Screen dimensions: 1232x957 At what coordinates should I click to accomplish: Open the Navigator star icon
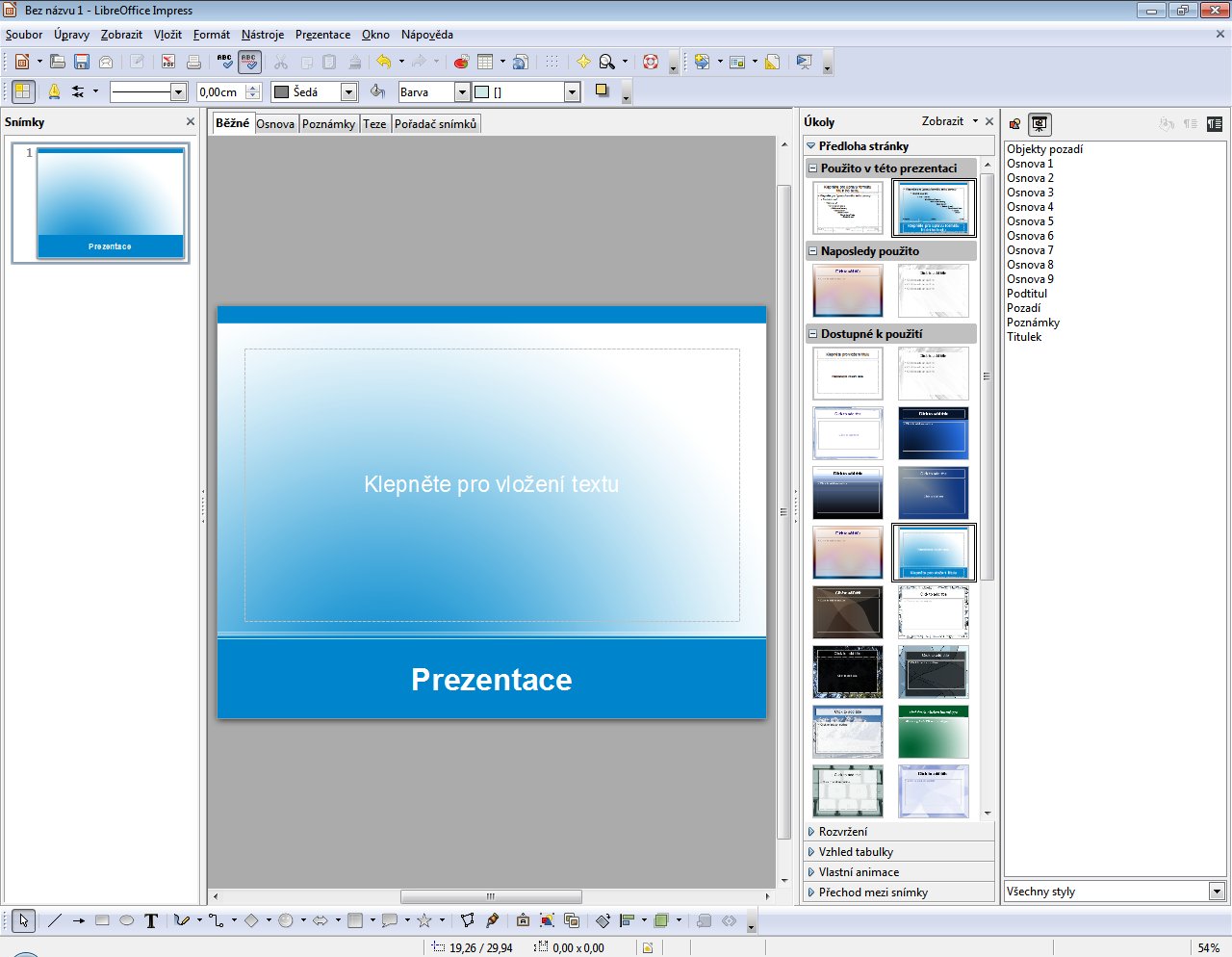click(x=583, y=62)
